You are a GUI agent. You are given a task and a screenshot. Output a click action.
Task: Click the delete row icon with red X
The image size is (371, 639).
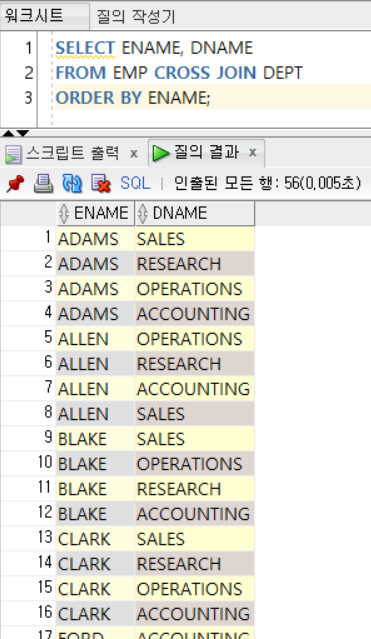[x=101, y=183]
